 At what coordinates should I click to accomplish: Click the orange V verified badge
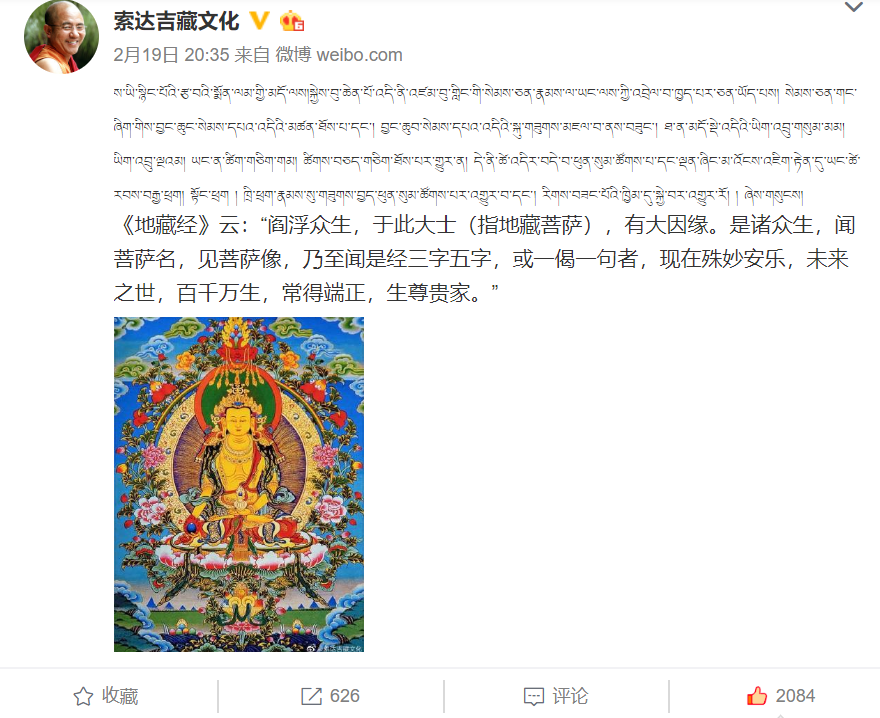(259, 21)
